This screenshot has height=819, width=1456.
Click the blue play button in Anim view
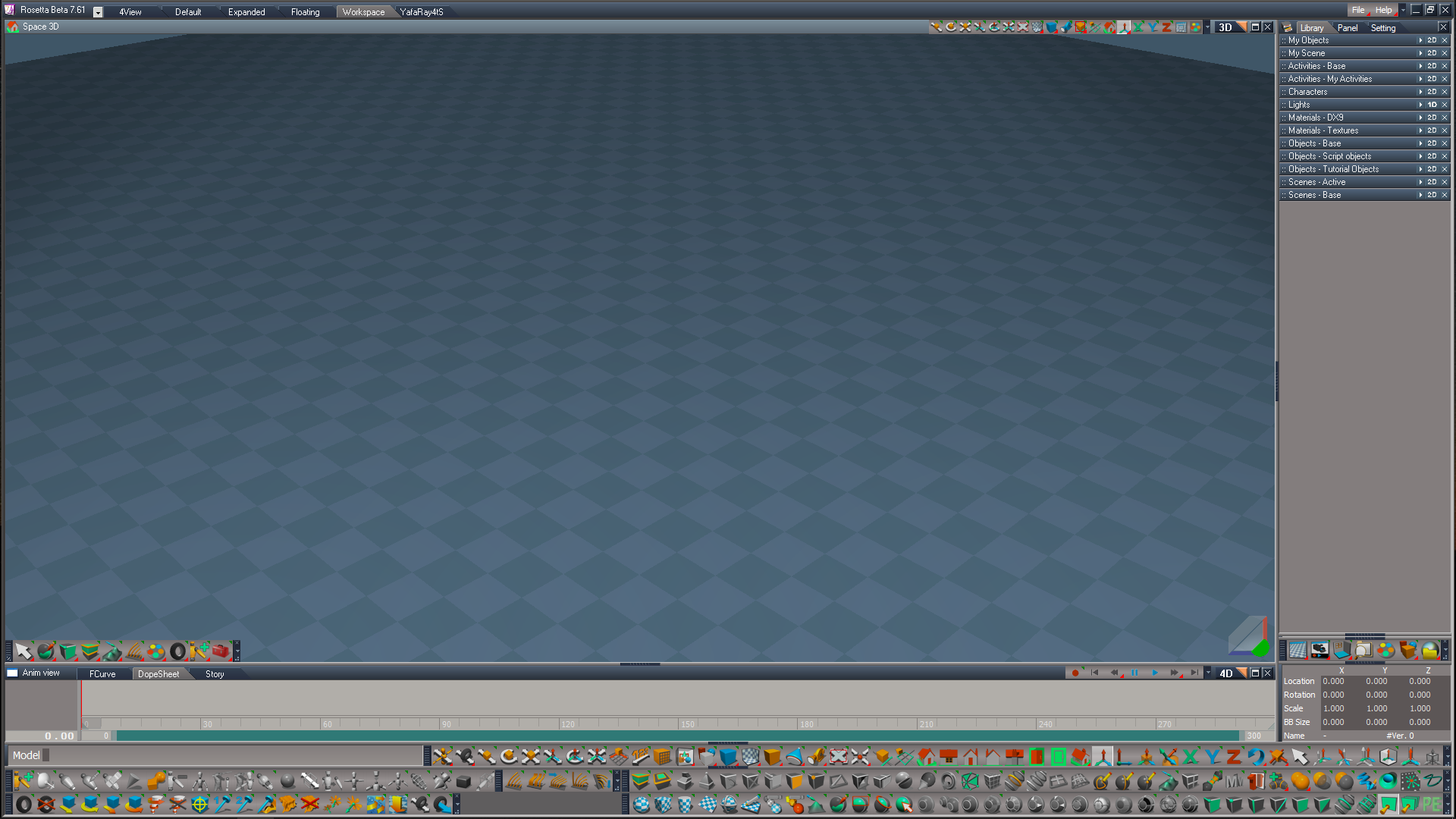coord(1155,673)
